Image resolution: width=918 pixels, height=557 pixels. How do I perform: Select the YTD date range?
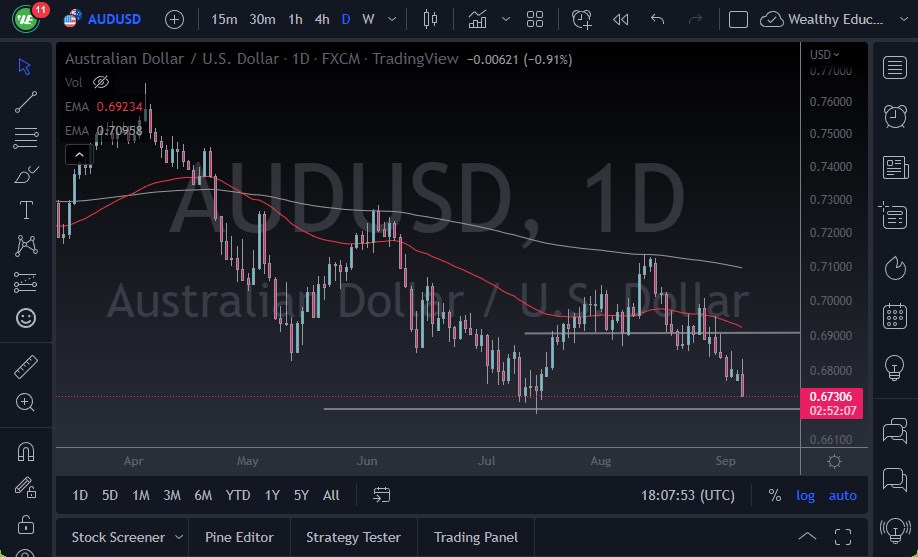[238, 495]
